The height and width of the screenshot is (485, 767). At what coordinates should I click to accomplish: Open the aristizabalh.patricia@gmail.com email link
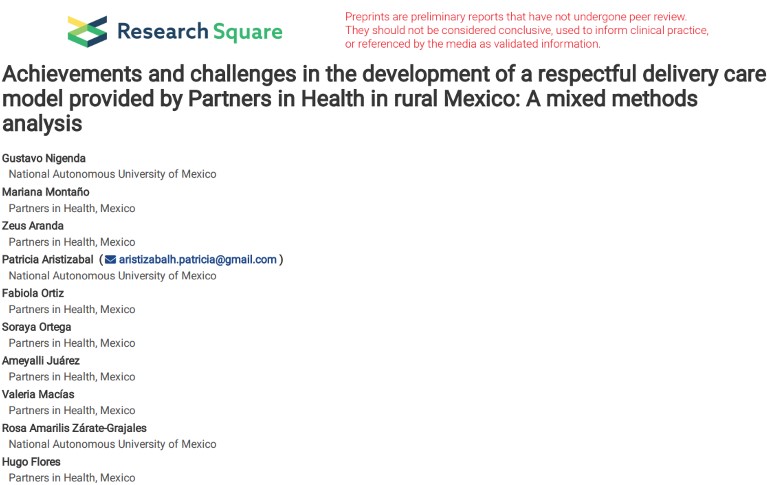[198, 259]
